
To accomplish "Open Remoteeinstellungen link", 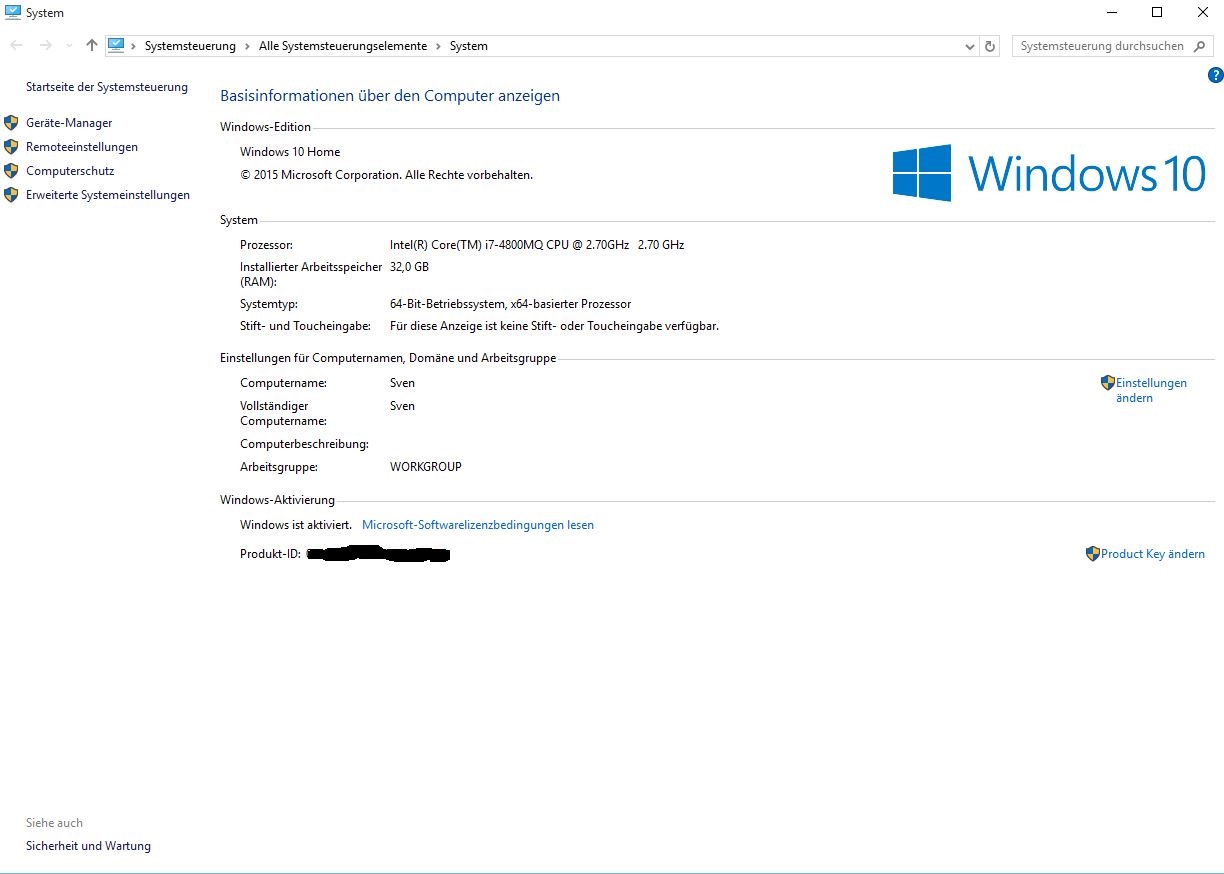I will tap(82, 147).
